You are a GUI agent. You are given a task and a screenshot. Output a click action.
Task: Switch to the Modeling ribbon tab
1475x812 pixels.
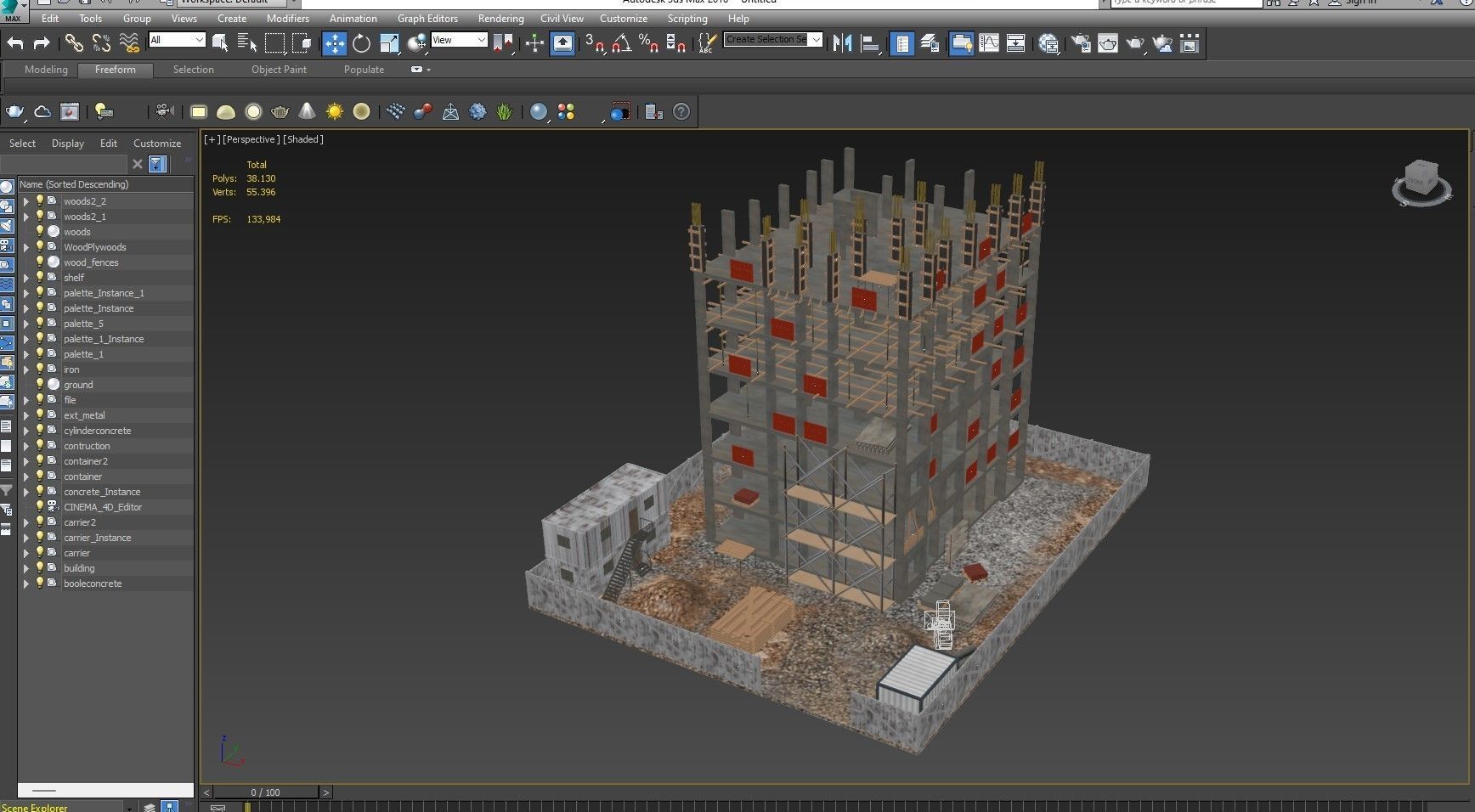46,70
